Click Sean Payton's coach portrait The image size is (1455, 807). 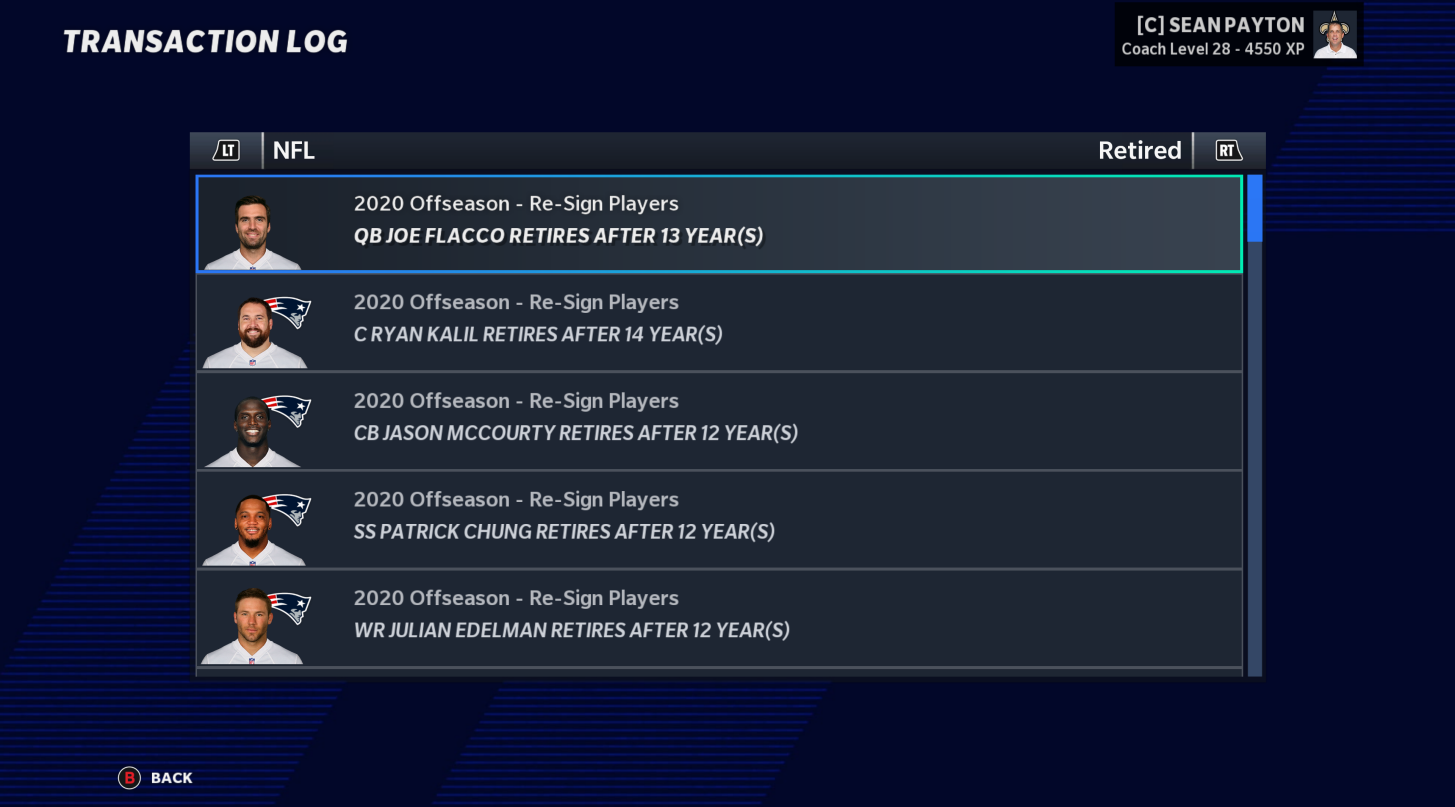pos(1335,35)
